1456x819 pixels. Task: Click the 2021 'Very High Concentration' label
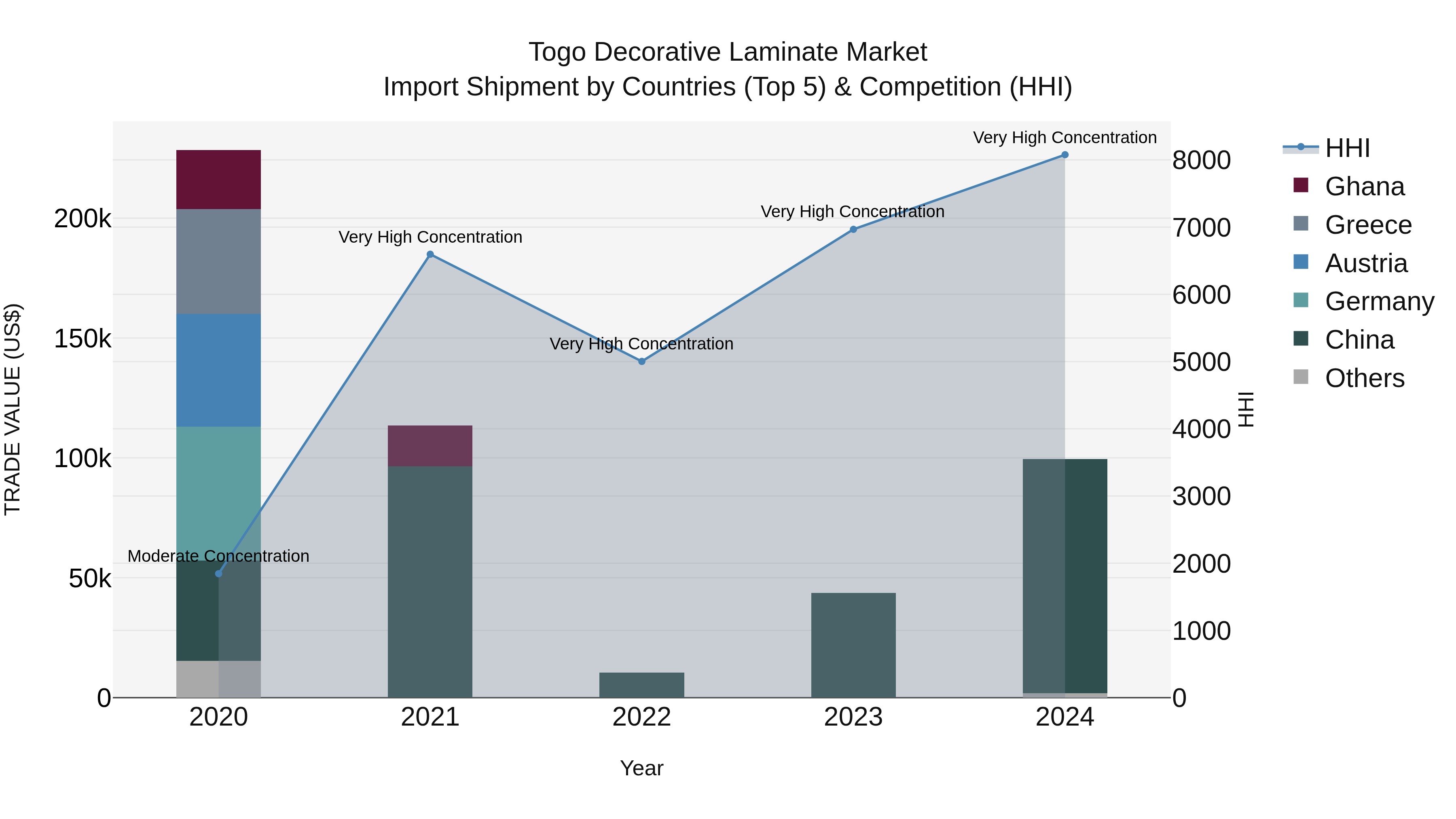430,237
